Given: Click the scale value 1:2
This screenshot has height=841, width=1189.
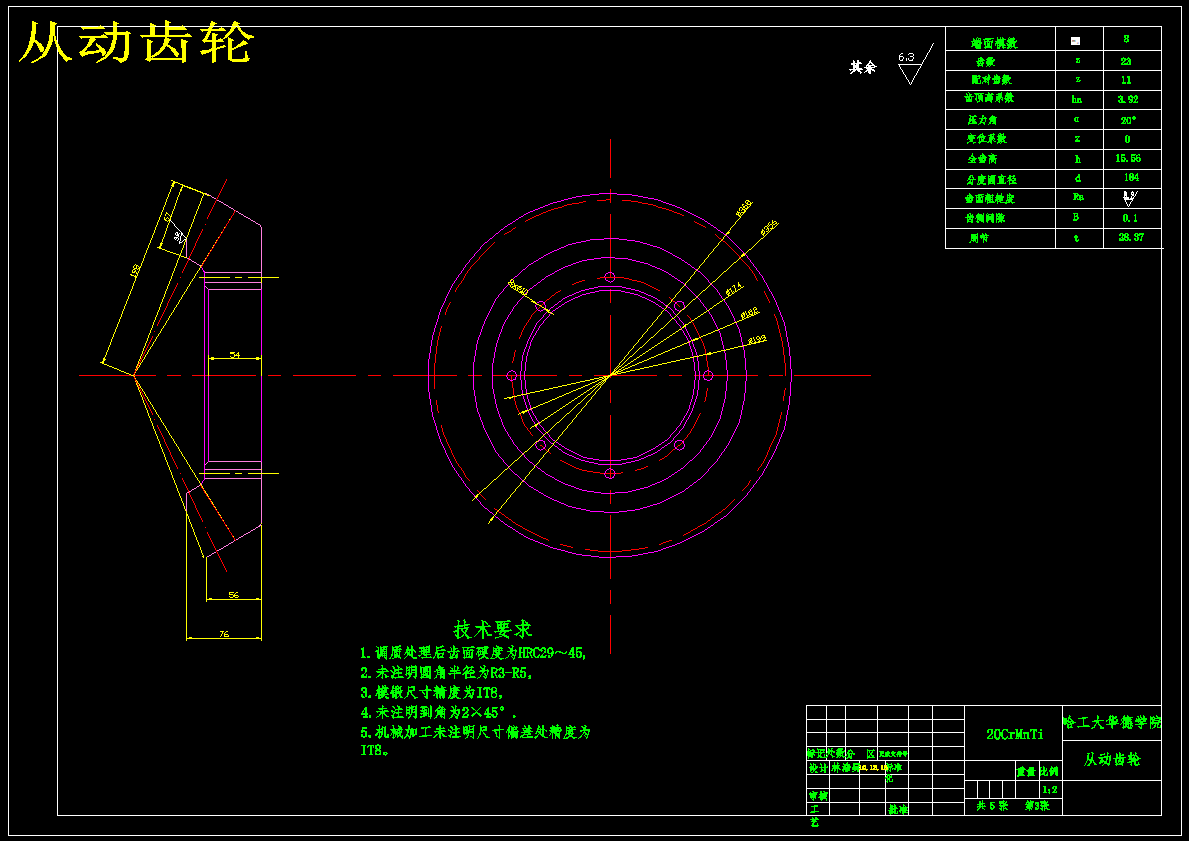Looking at the screenshot, I should 1049,789.
